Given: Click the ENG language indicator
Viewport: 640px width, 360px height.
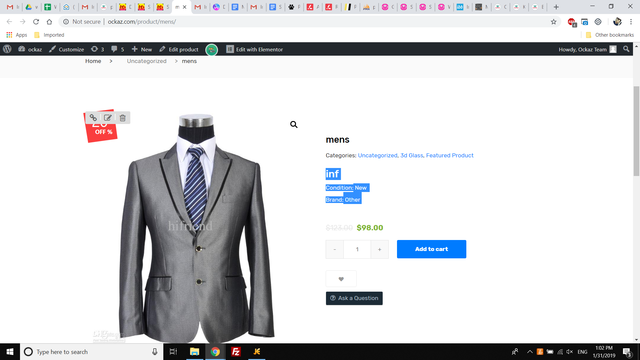Looking at the screenshot, I should pos(582,351).
